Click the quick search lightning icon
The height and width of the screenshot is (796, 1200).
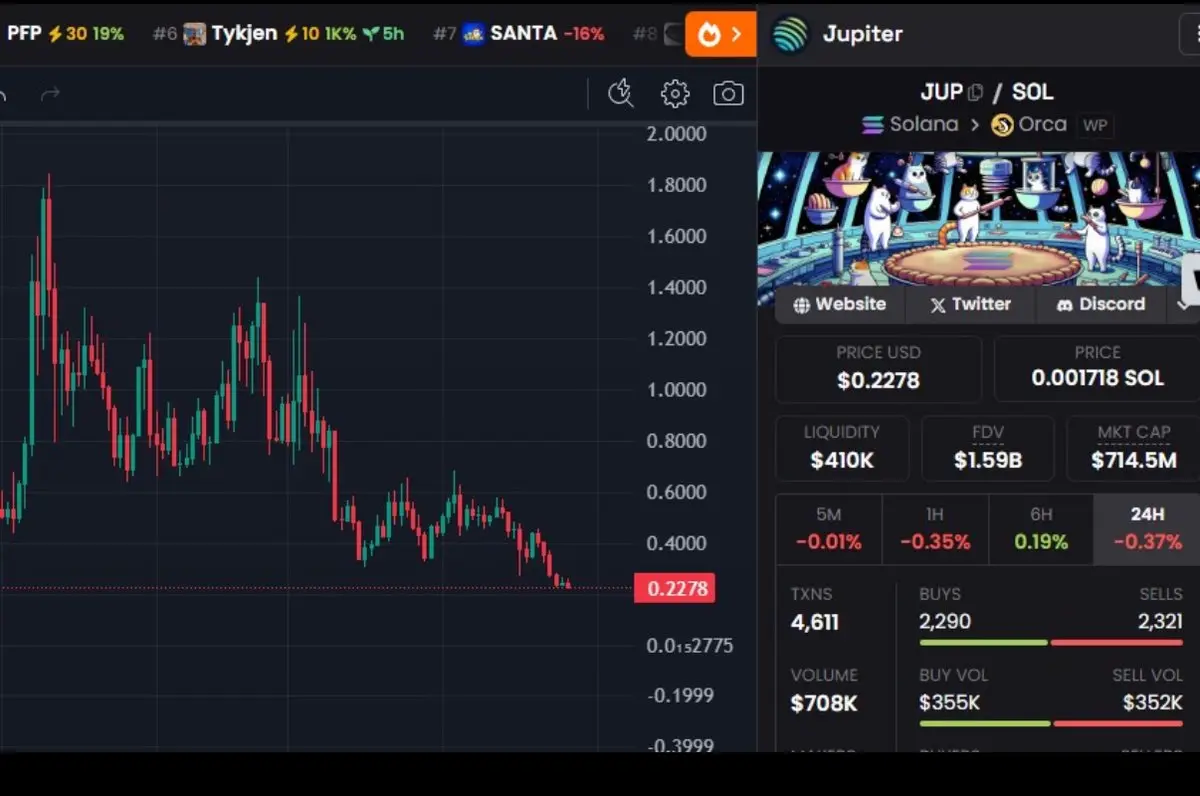point(621,94)
